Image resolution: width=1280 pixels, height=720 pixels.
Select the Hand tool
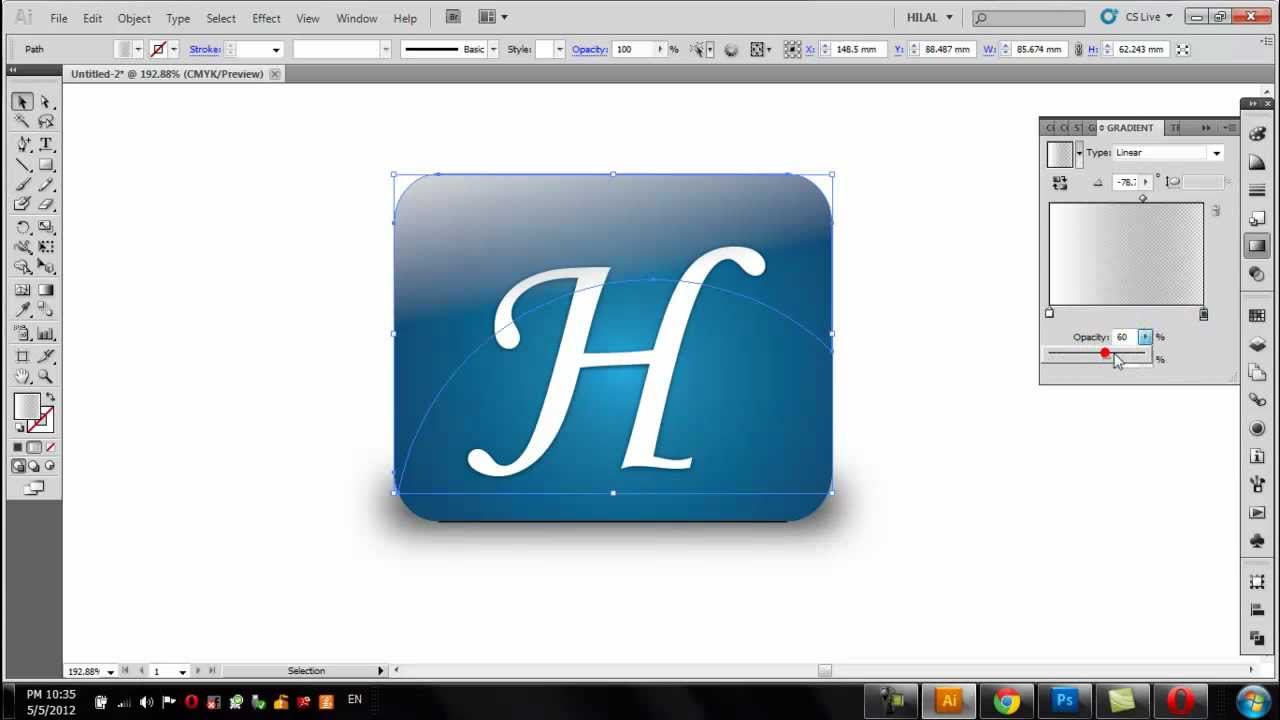[x=23, y=376]
